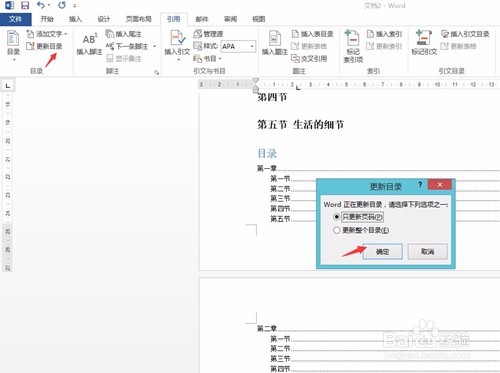
Task: Expand the 书目 dropdown arrow
Action: click(220, 59)
